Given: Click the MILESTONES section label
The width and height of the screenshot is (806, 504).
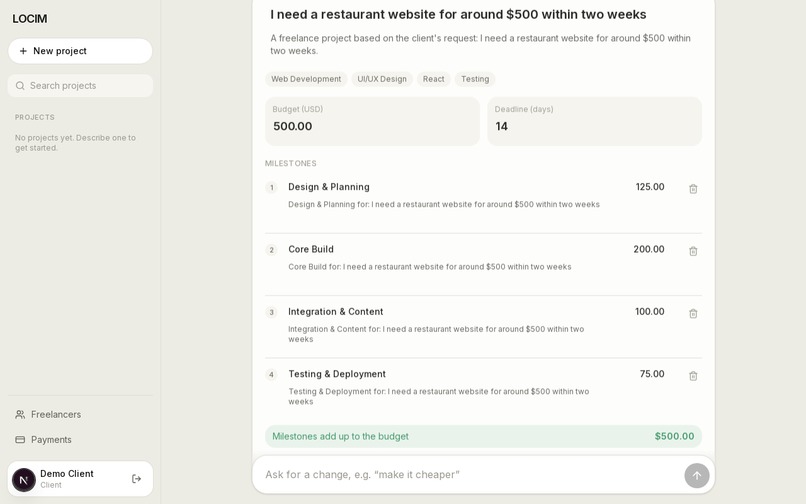Looking at the screenshot, I should click(x=290, y=164).
